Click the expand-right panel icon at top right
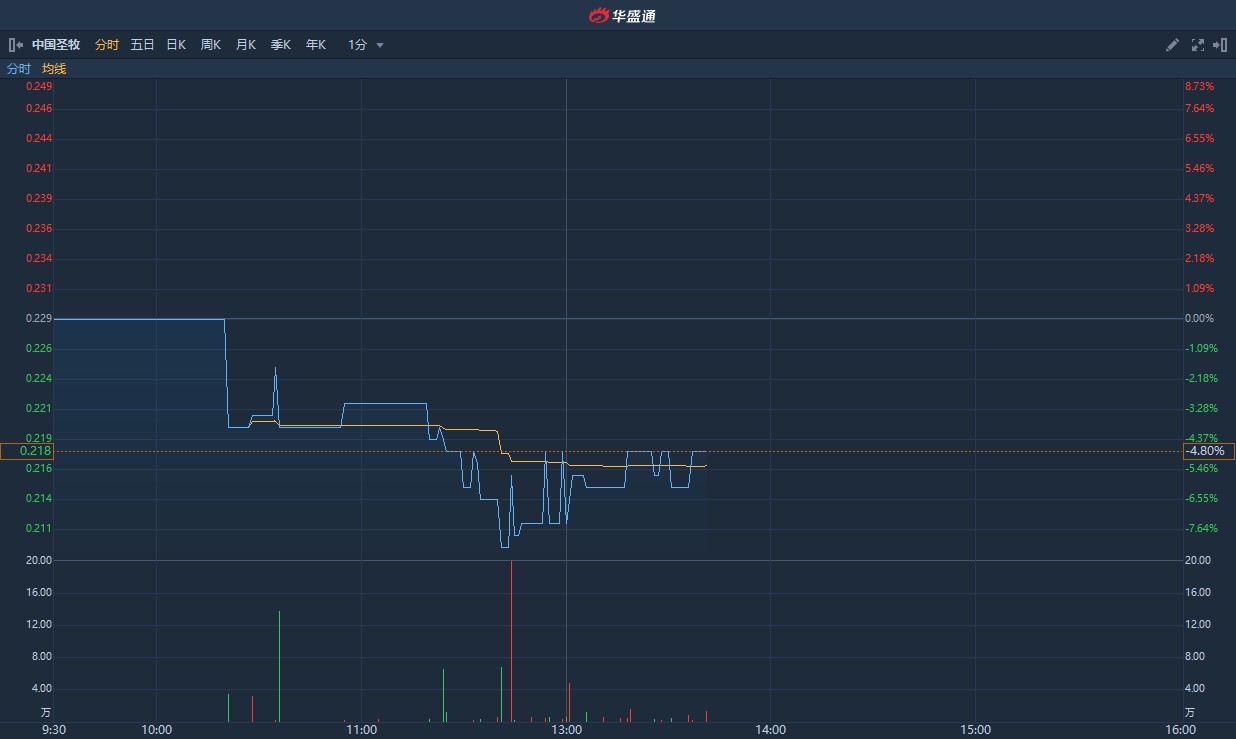Screen dimensions: 1236x739 tap(1221, 45)
